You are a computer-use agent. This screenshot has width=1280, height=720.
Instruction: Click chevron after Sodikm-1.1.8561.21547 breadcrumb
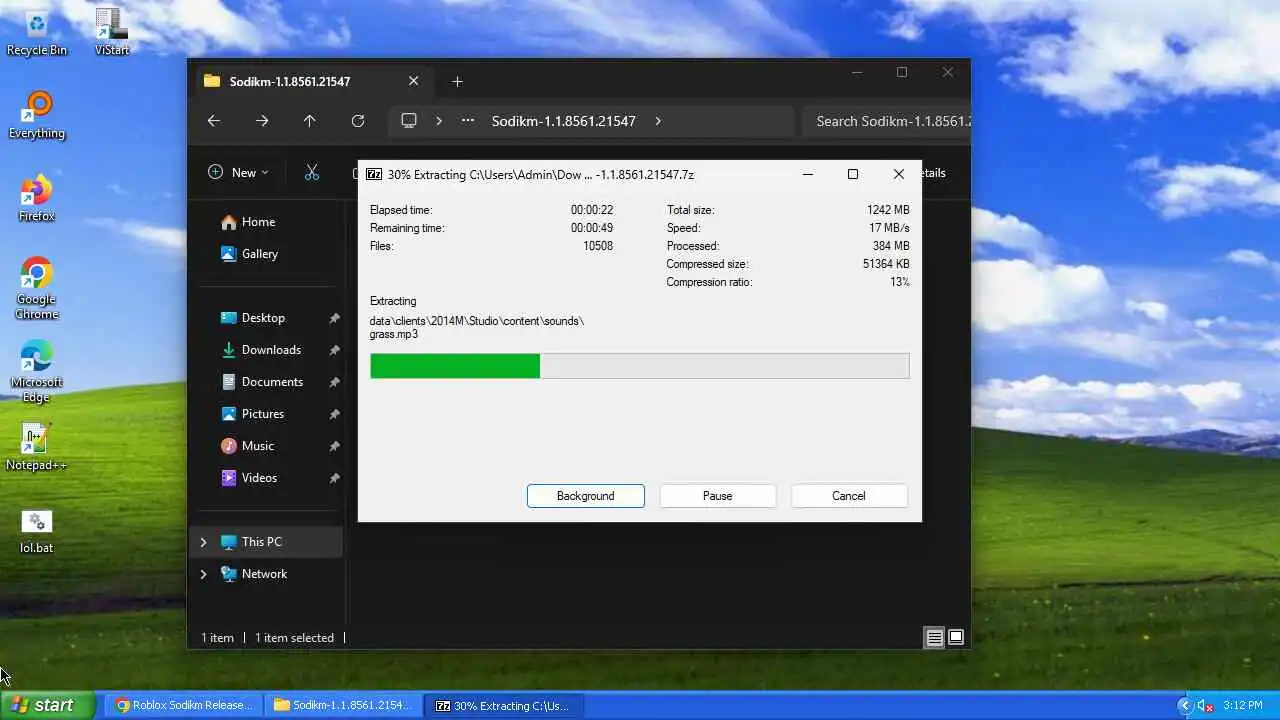[x=657, y=121]
